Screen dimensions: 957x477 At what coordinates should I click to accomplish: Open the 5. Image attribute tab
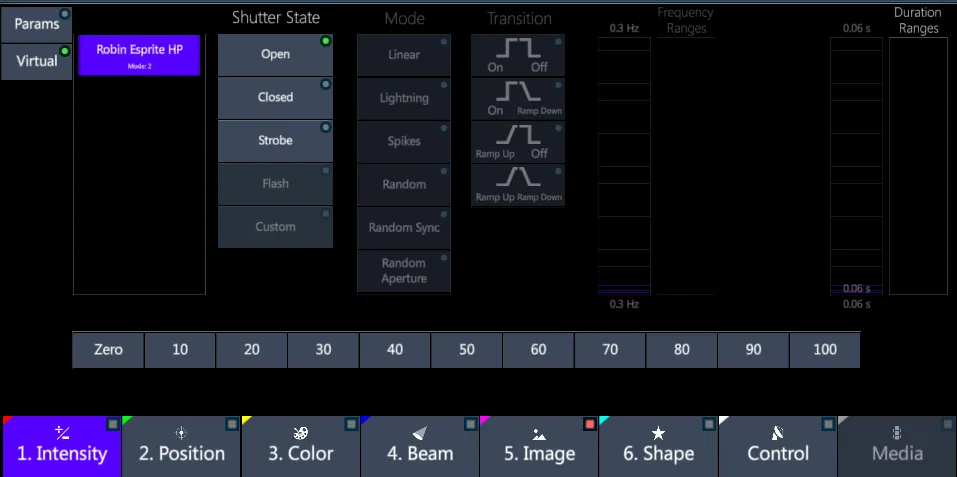coord(539,447)
